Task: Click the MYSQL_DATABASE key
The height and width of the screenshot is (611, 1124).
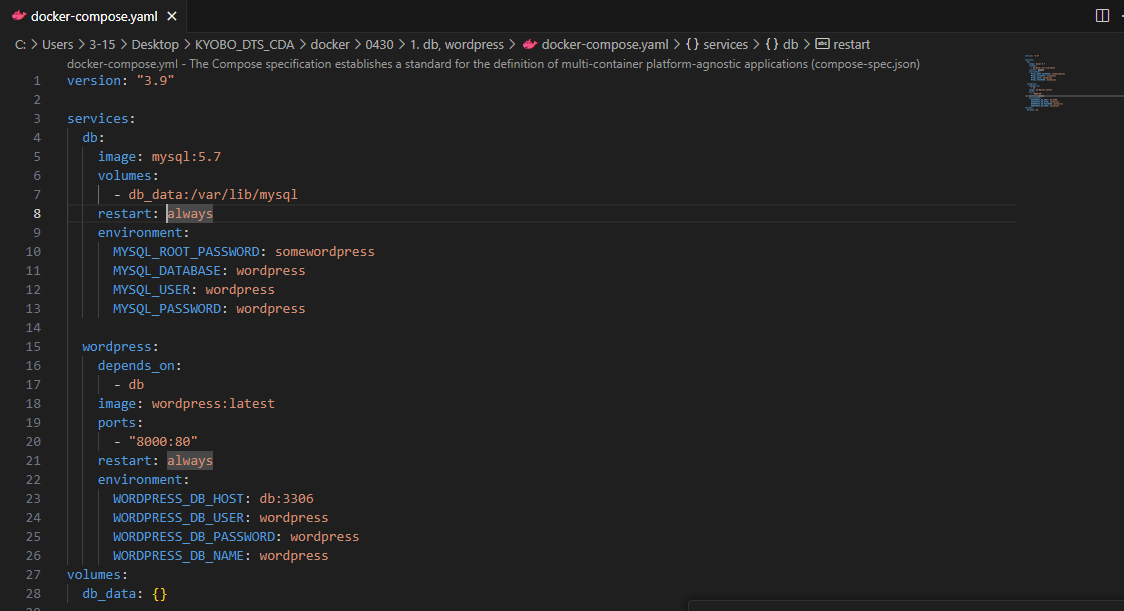Action: point(167,270)
